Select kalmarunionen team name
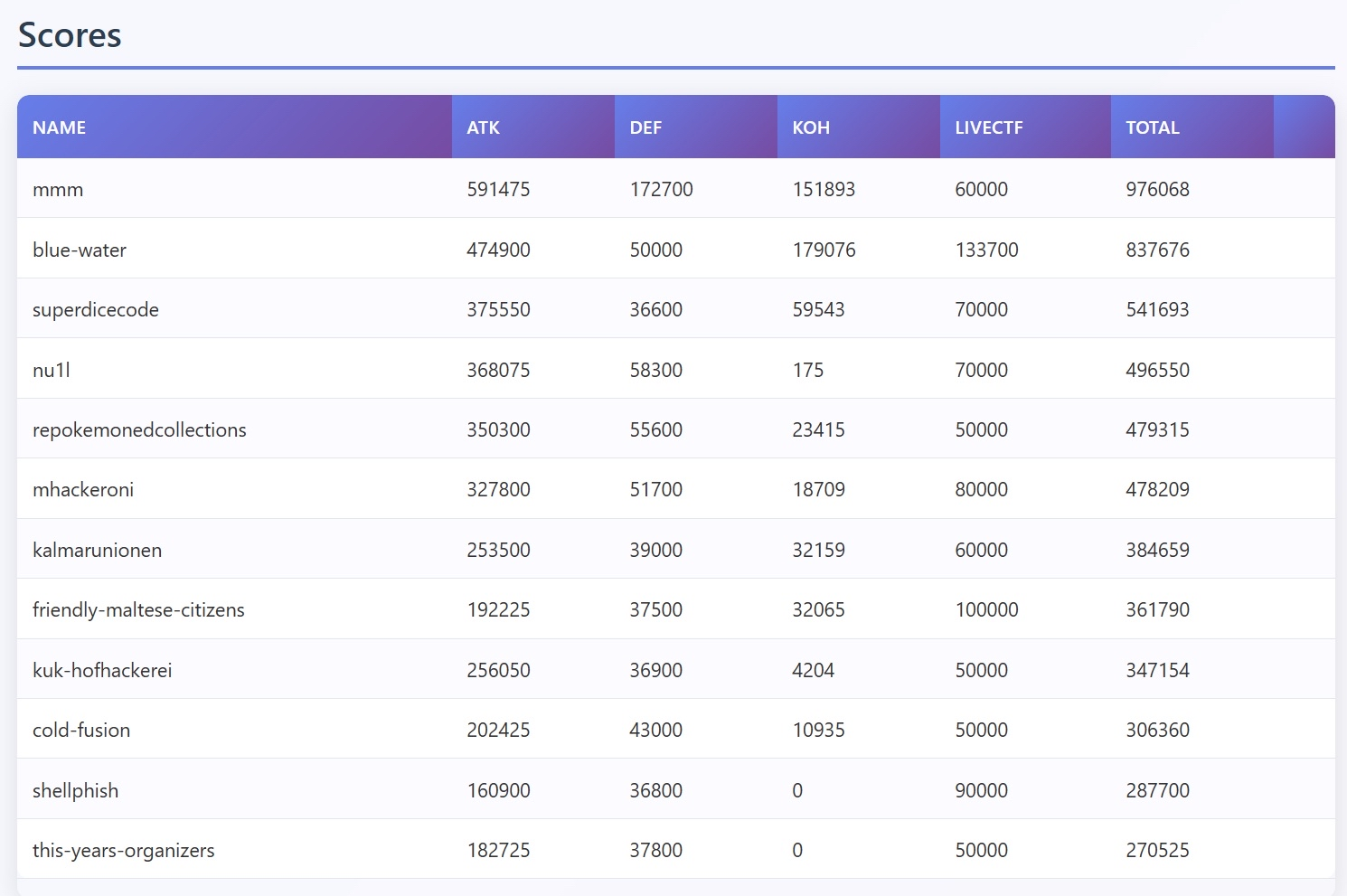The image size is (1347, 896). [x=98, y=551]
